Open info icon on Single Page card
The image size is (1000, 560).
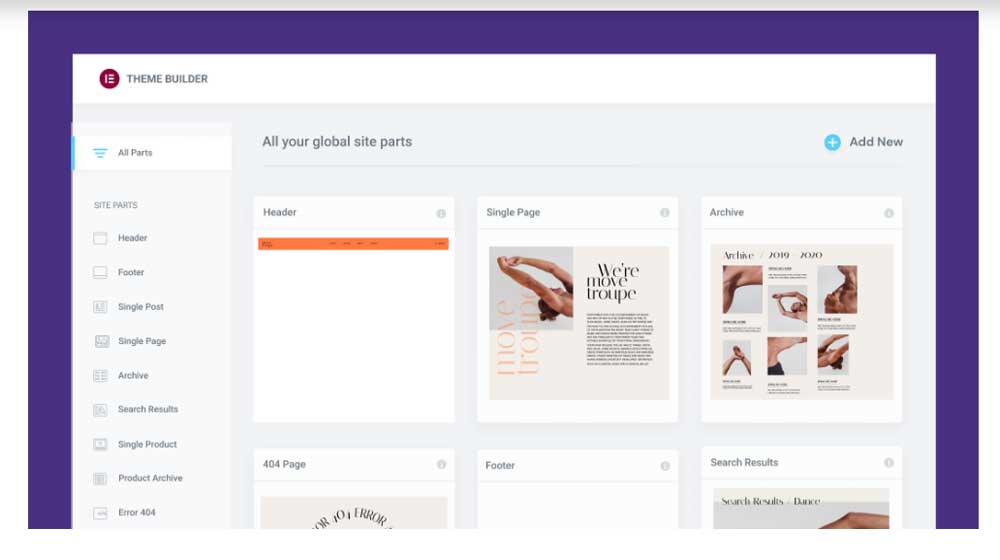(x=664, y=213)
